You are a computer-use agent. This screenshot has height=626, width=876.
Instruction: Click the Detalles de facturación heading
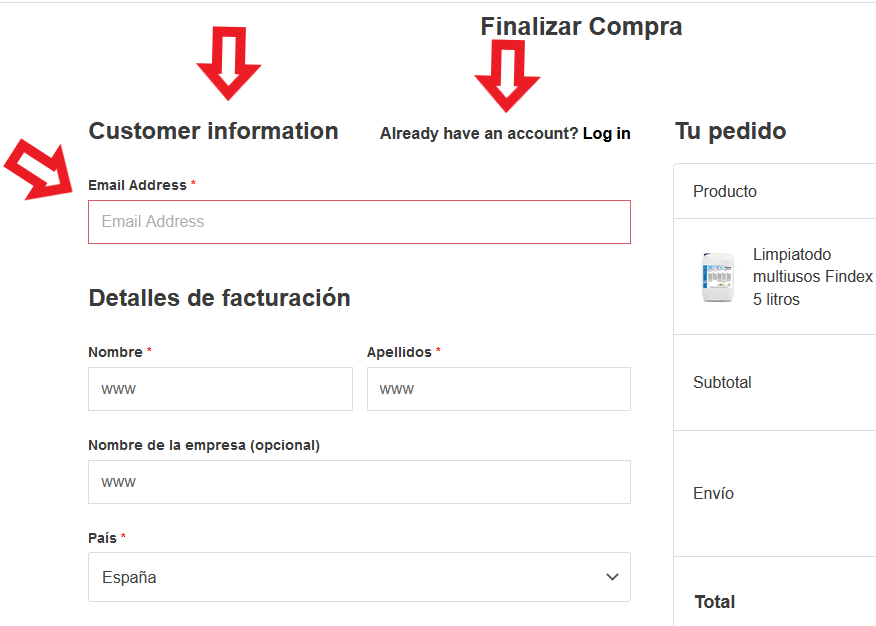220,298
